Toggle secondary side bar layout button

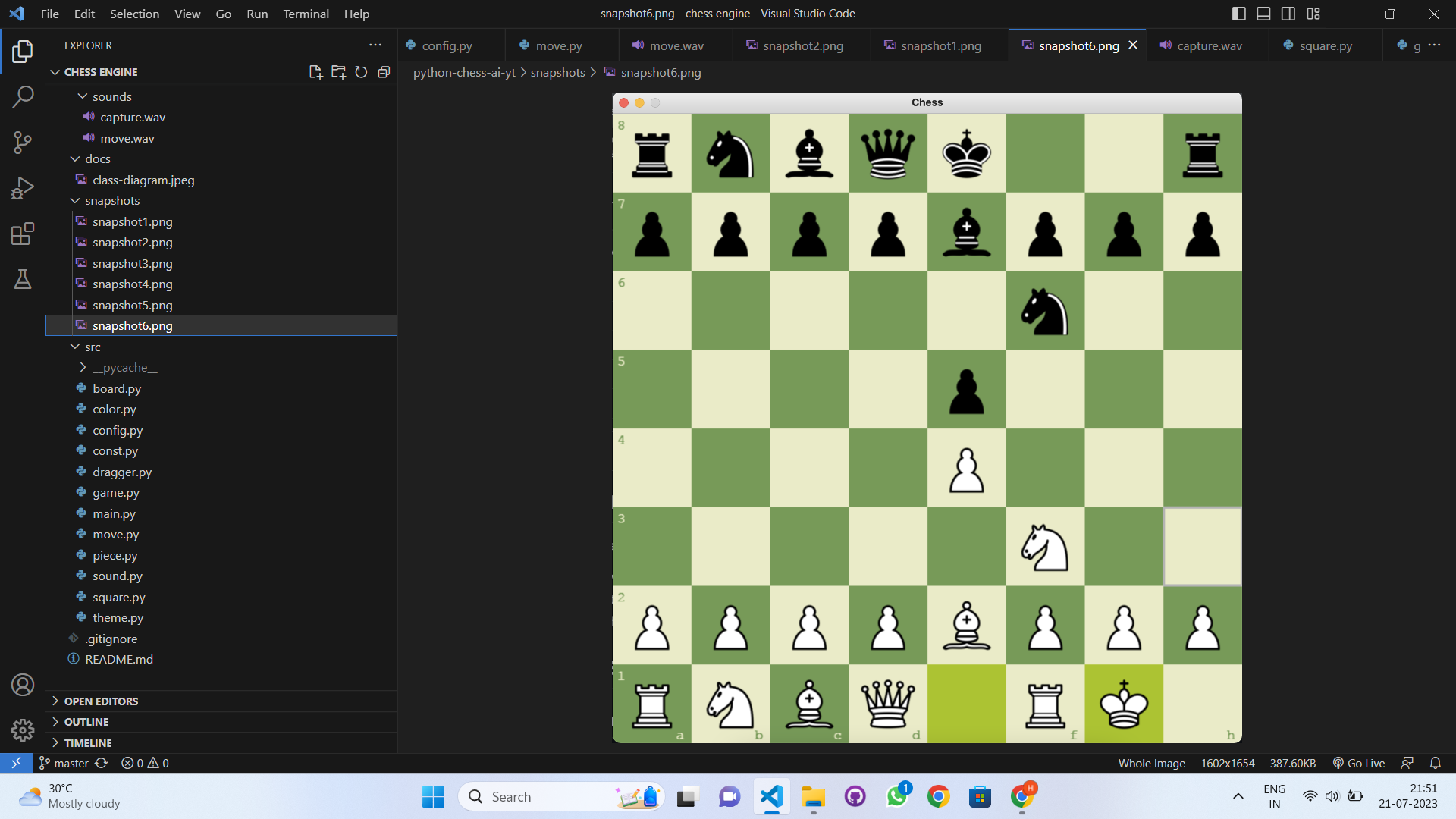click(x=1288, y=14)
